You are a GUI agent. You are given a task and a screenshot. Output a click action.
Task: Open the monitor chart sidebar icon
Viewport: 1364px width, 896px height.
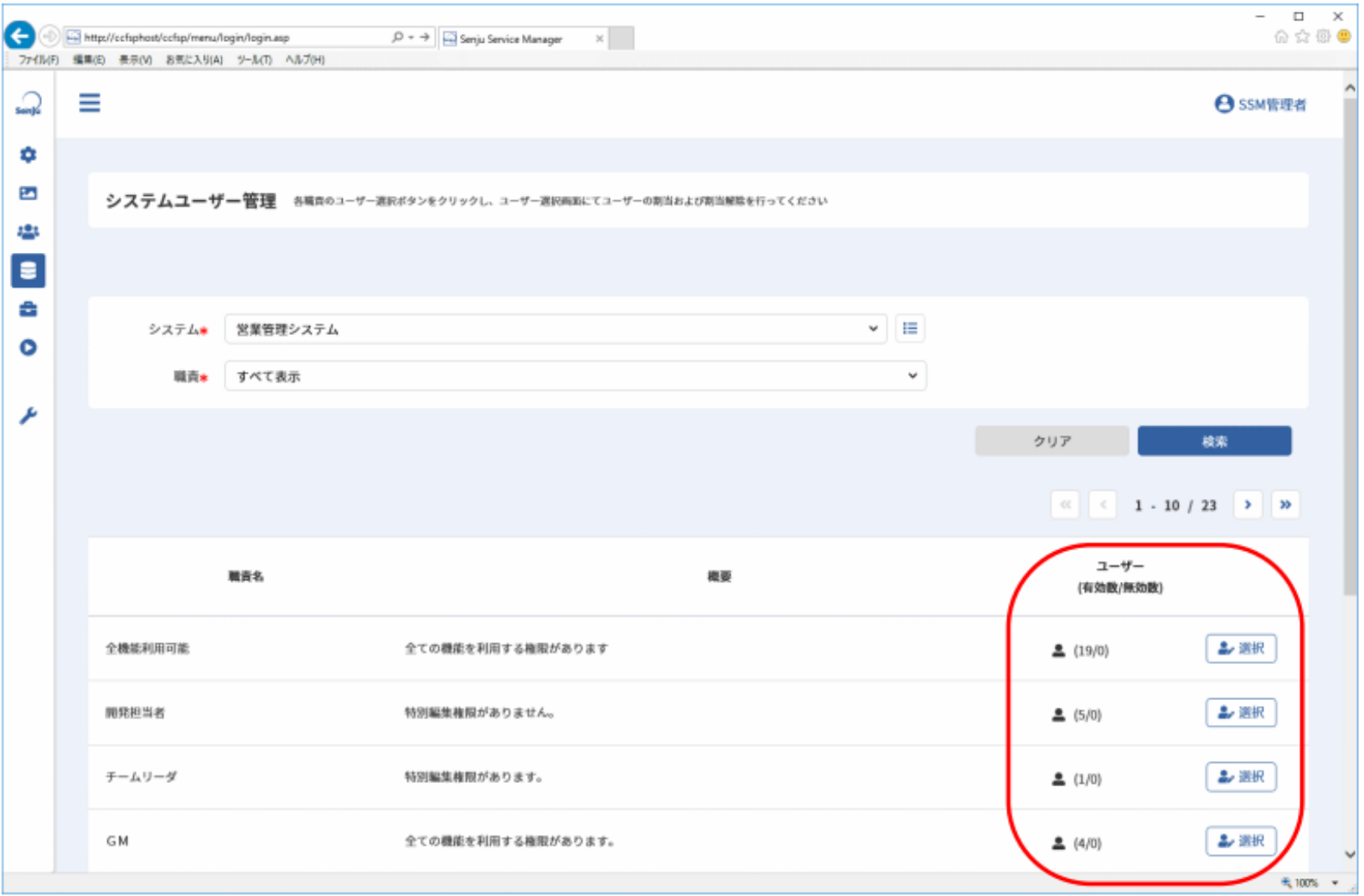(x=28, y=193)
